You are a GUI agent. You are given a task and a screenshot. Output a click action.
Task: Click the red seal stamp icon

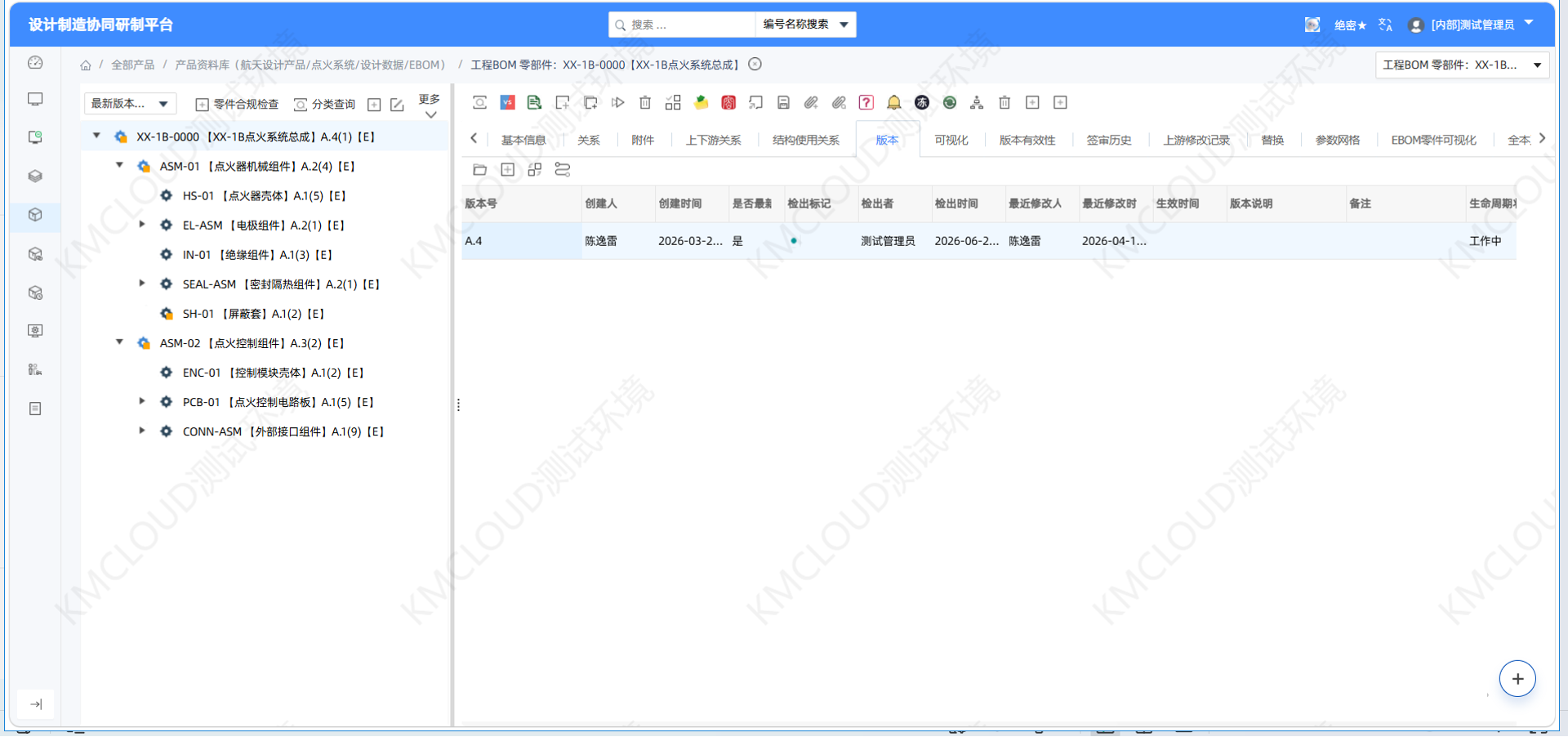click(728, 102)
